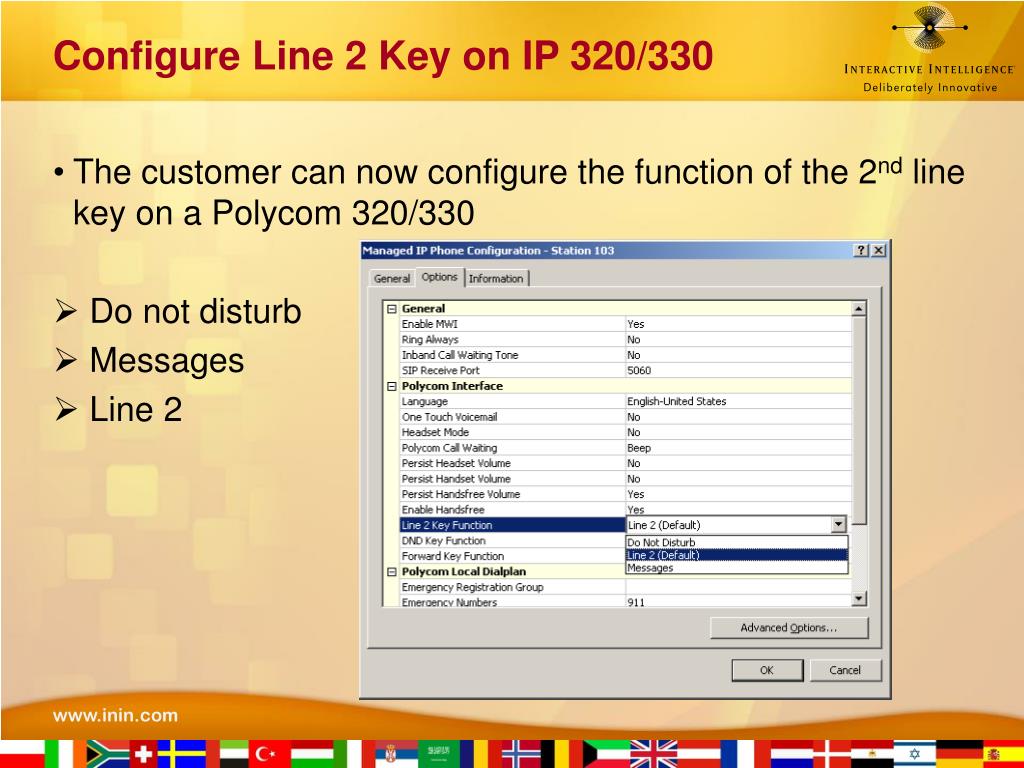Click the Beep value
The height and width of the screenshot is (768, 1024).
(x=639, y=448)
